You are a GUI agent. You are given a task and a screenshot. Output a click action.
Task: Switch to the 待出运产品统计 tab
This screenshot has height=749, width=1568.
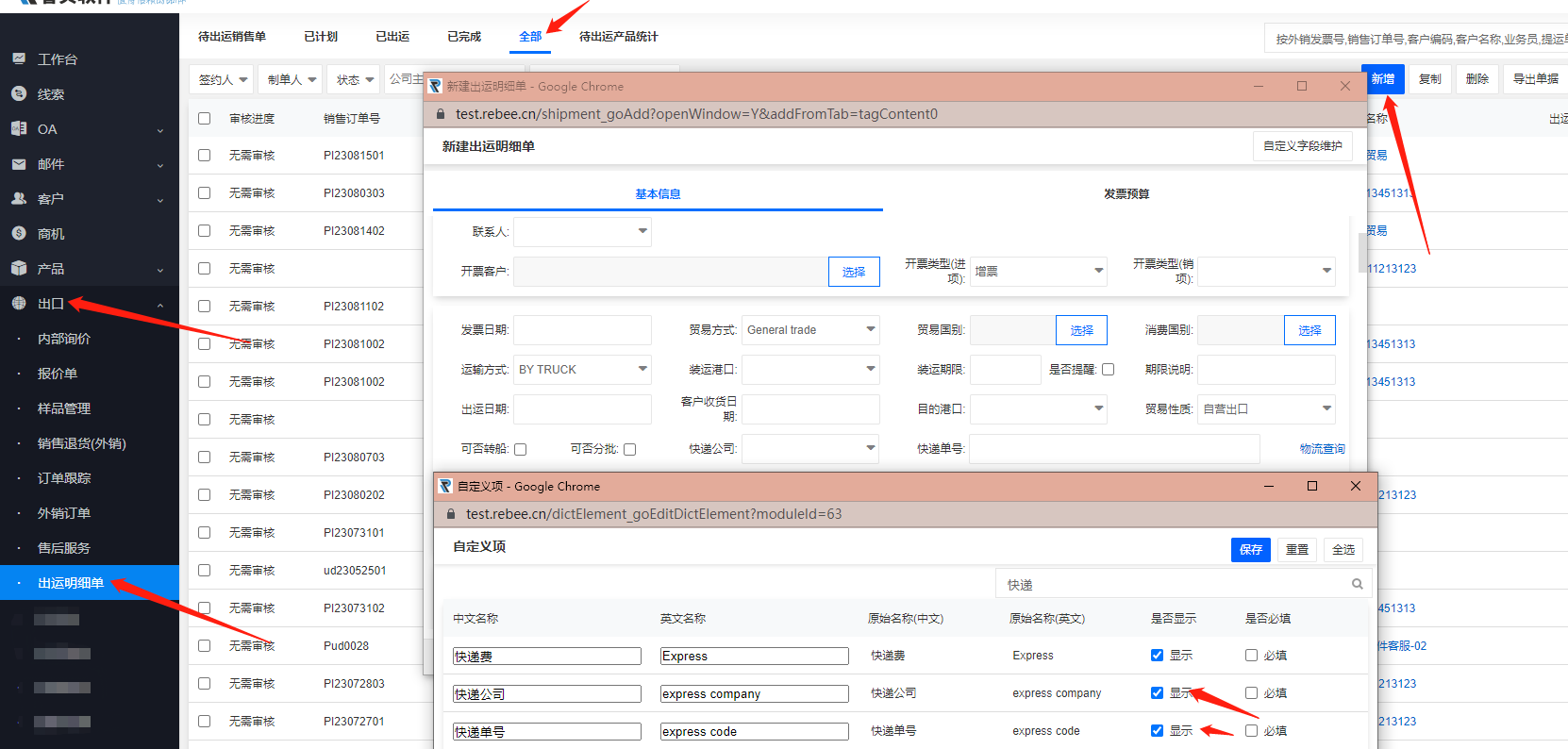click(x=619, y=36)
